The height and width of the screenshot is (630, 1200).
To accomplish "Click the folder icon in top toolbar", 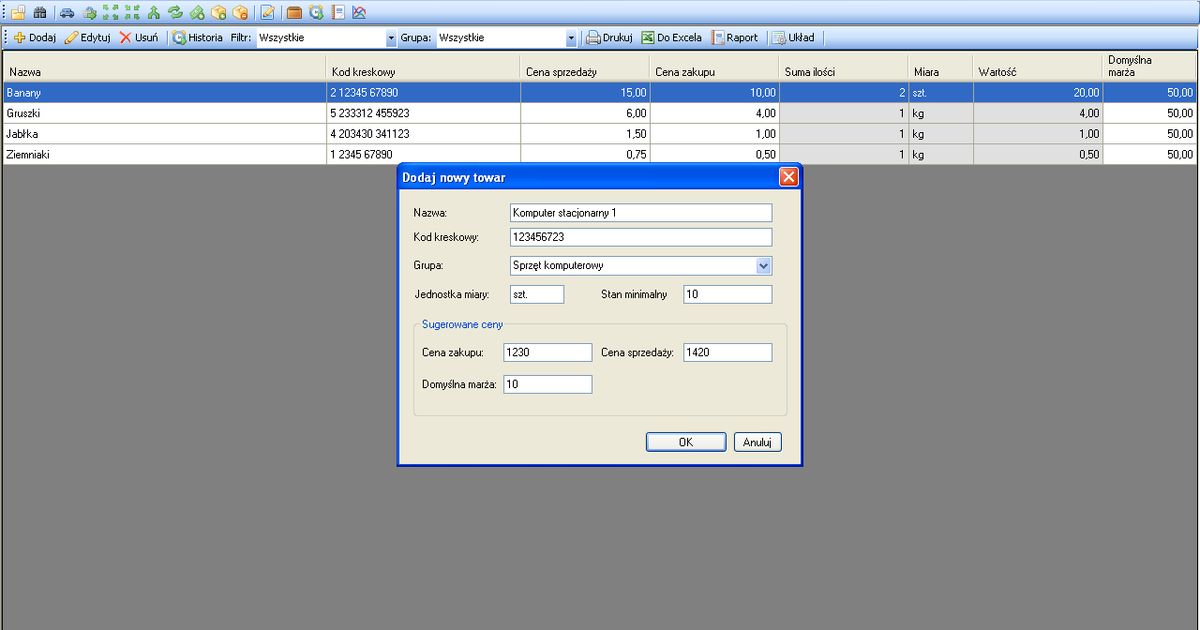I will (x=18, y=13).
